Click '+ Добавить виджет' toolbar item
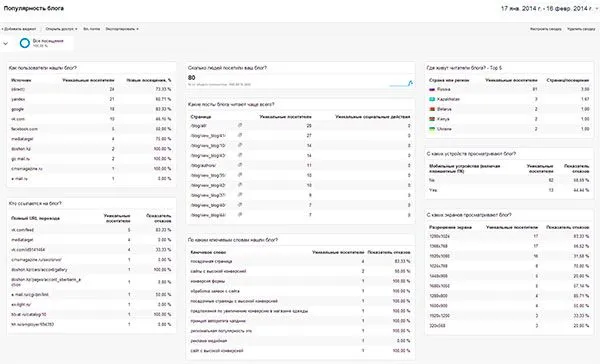The width and height of the screenshot is (600, 364). point(19,29)
